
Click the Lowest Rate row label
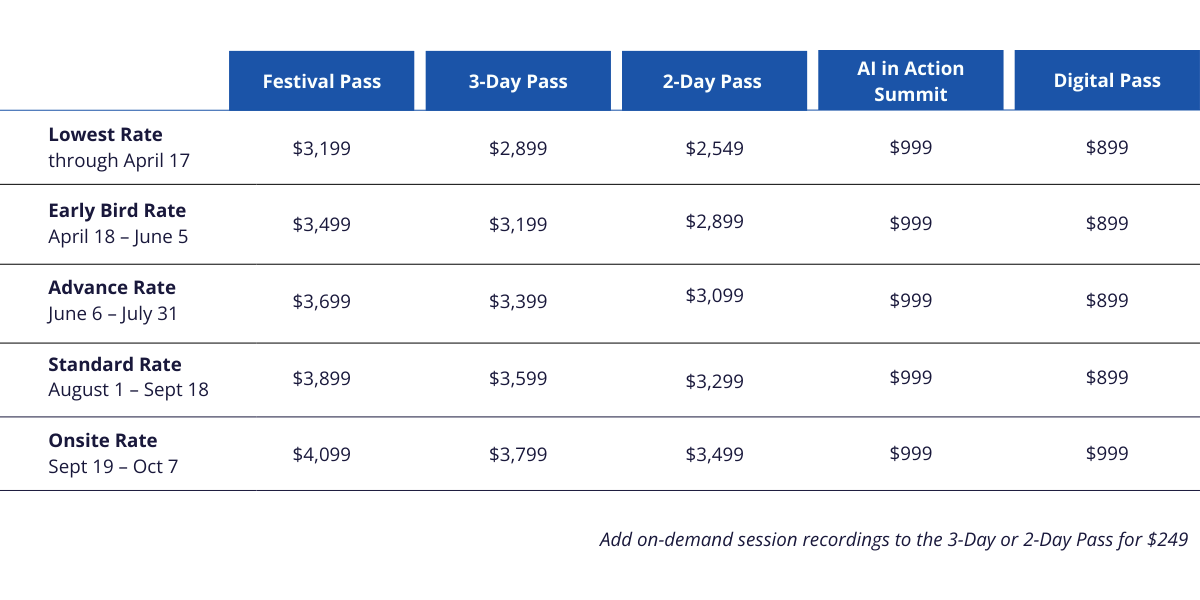[x=105, y=135]
